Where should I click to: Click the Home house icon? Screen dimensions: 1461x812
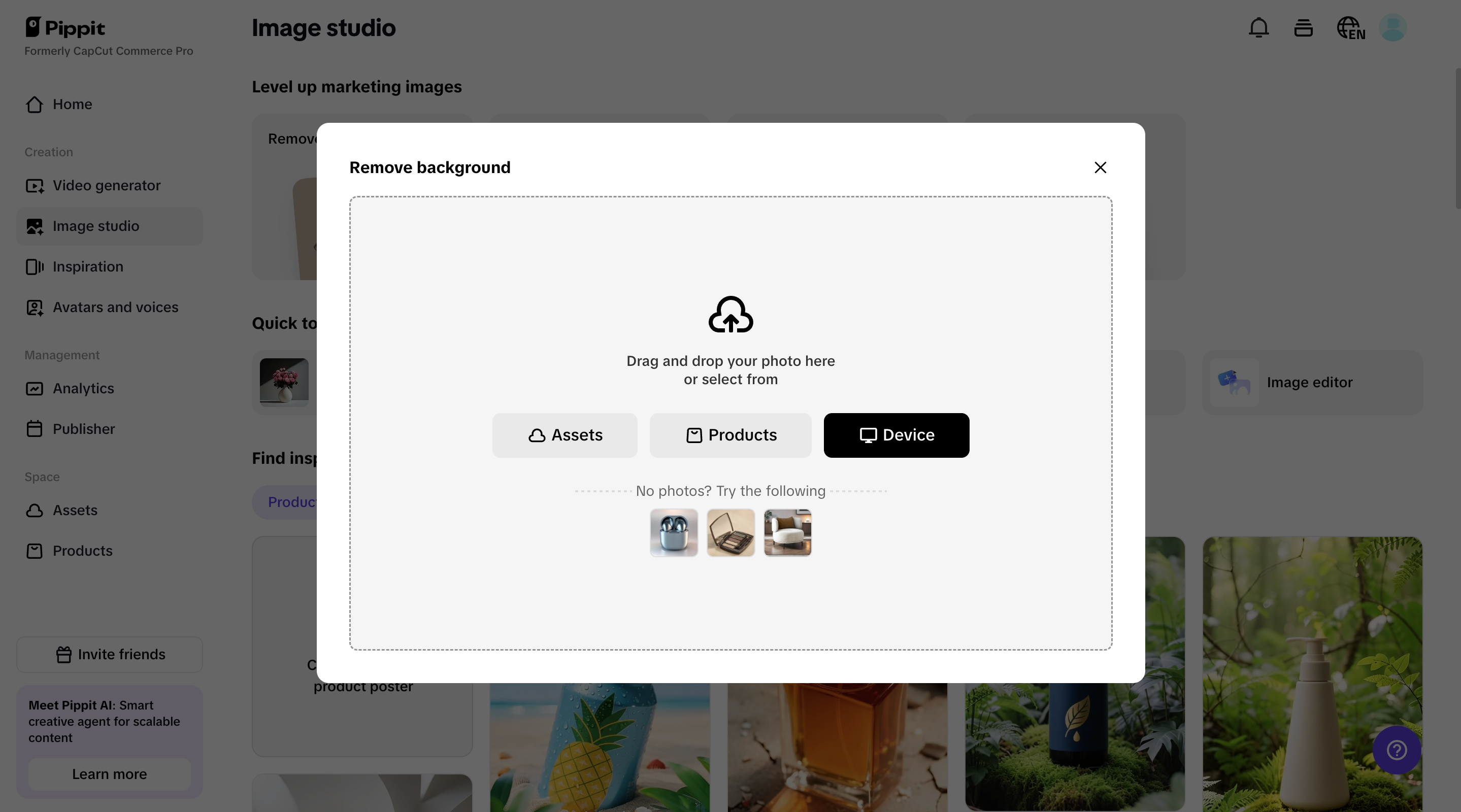34,105
